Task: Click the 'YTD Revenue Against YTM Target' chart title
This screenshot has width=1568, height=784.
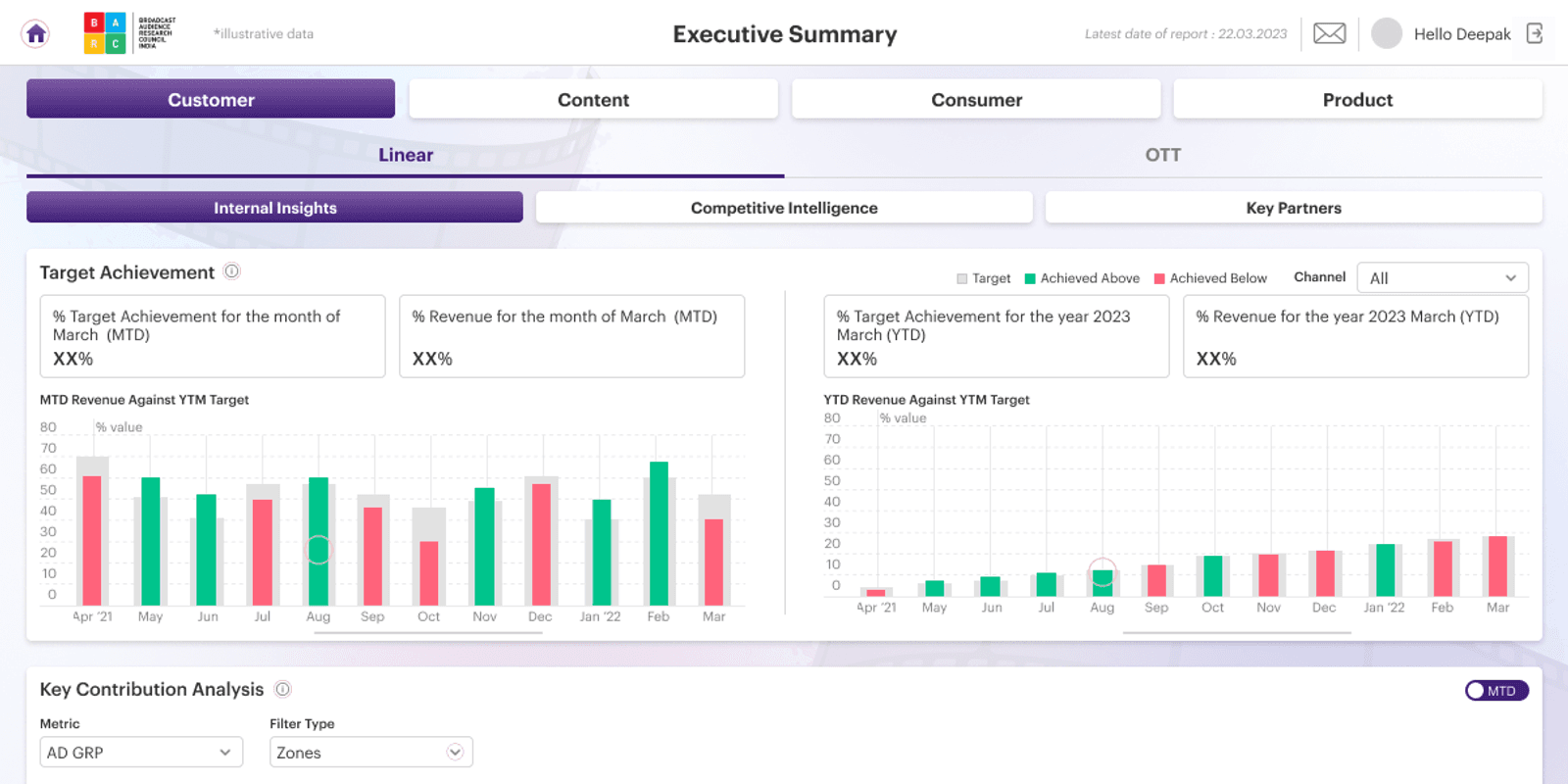Action: (x=926, y=400)
